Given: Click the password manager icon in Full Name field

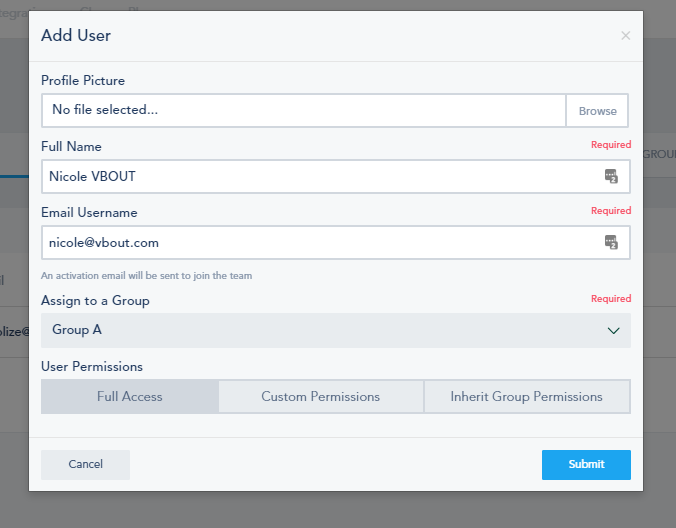Looking at the screenshot, I should tap(611, 176).
